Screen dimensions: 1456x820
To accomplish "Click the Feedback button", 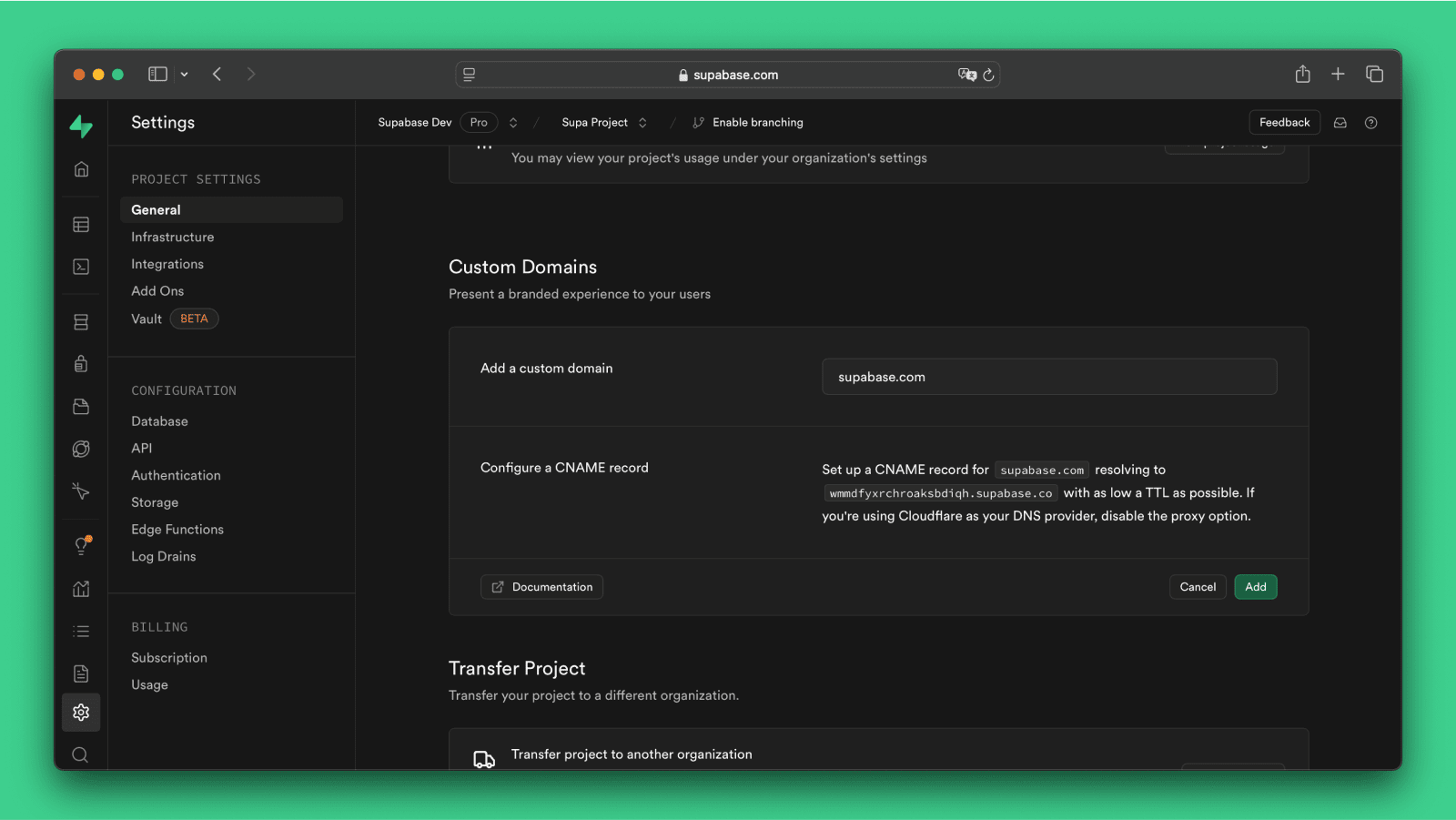I will point(1284,123).
